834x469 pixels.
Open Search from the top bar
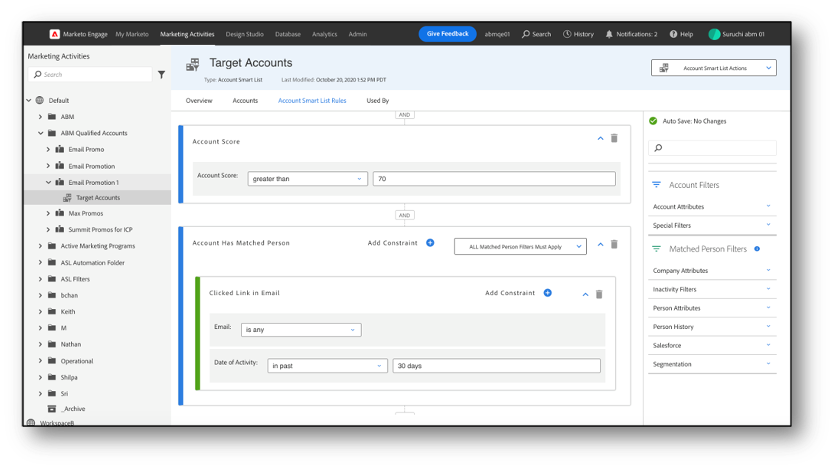(536, 34)
